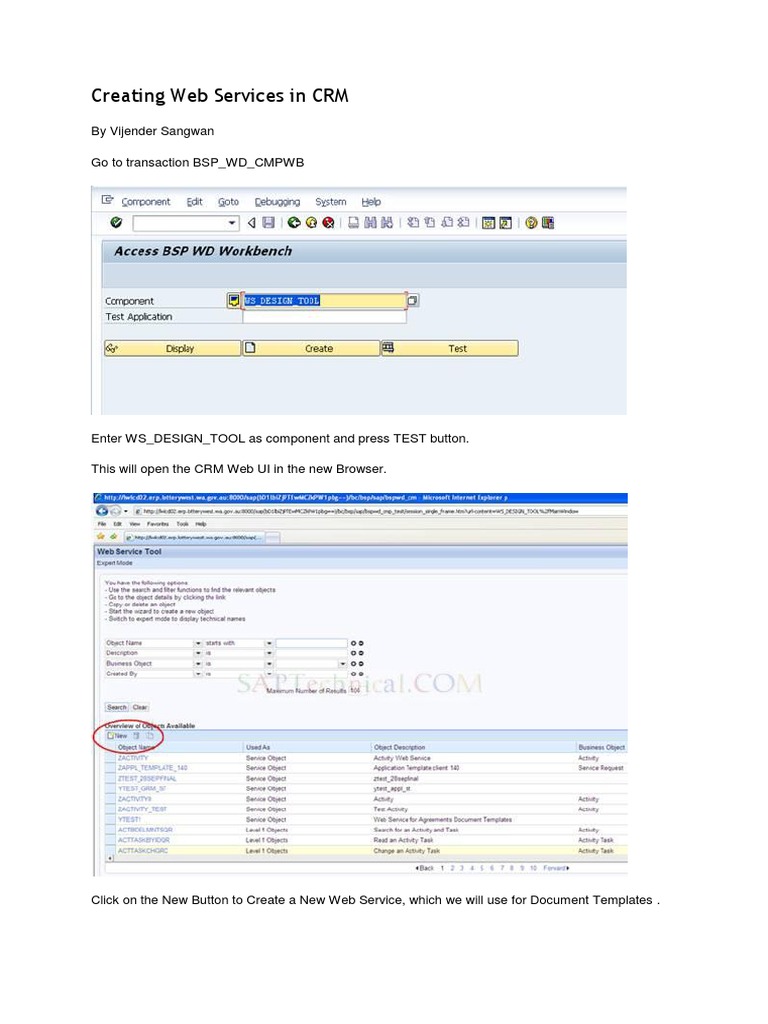Click the Save disk icon in SAP toolbar

pyautogui.click(x=268, y=223)
